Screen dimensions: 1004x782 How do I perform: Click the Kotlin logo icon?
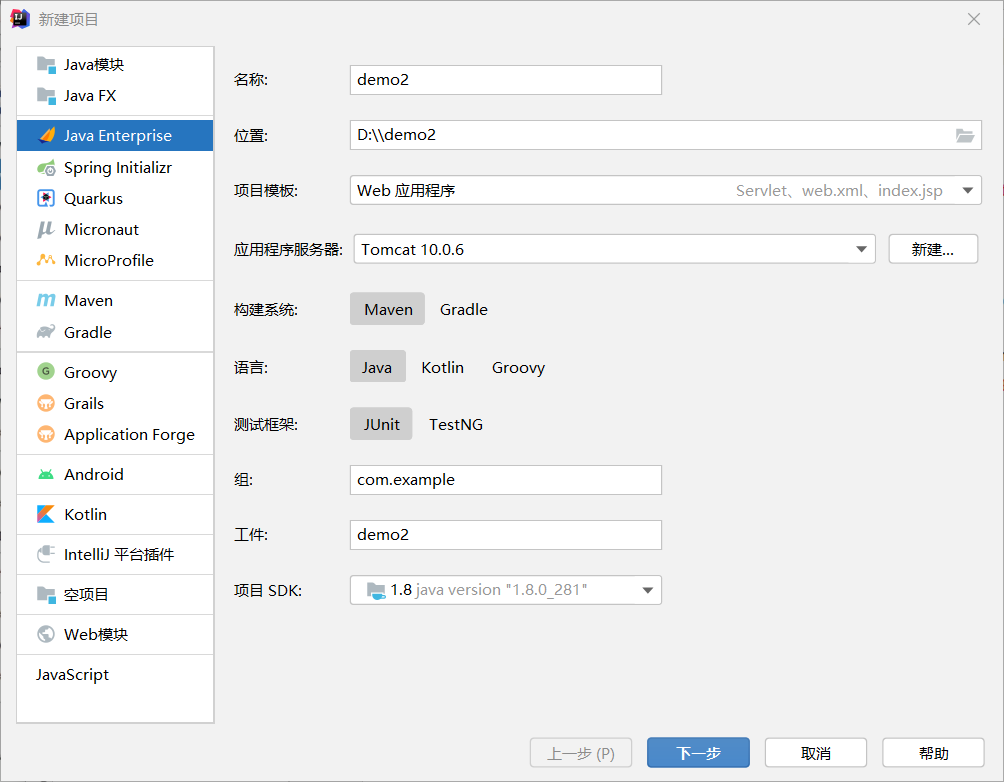(x=45, y=514)
